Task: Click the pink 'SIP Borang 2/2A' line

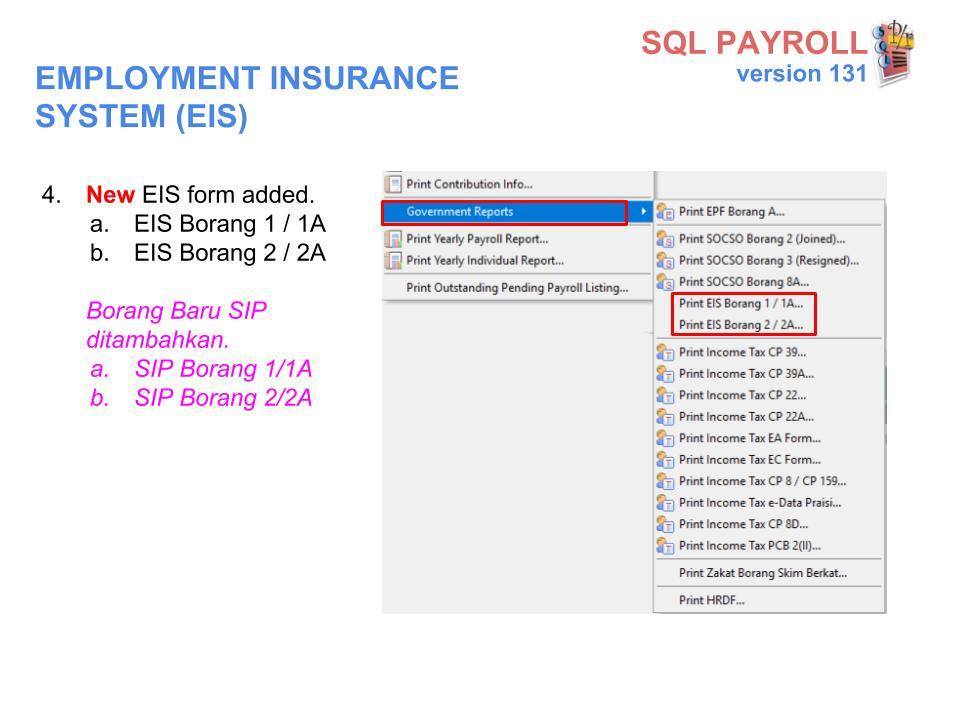Action: (x=223, y=398)
